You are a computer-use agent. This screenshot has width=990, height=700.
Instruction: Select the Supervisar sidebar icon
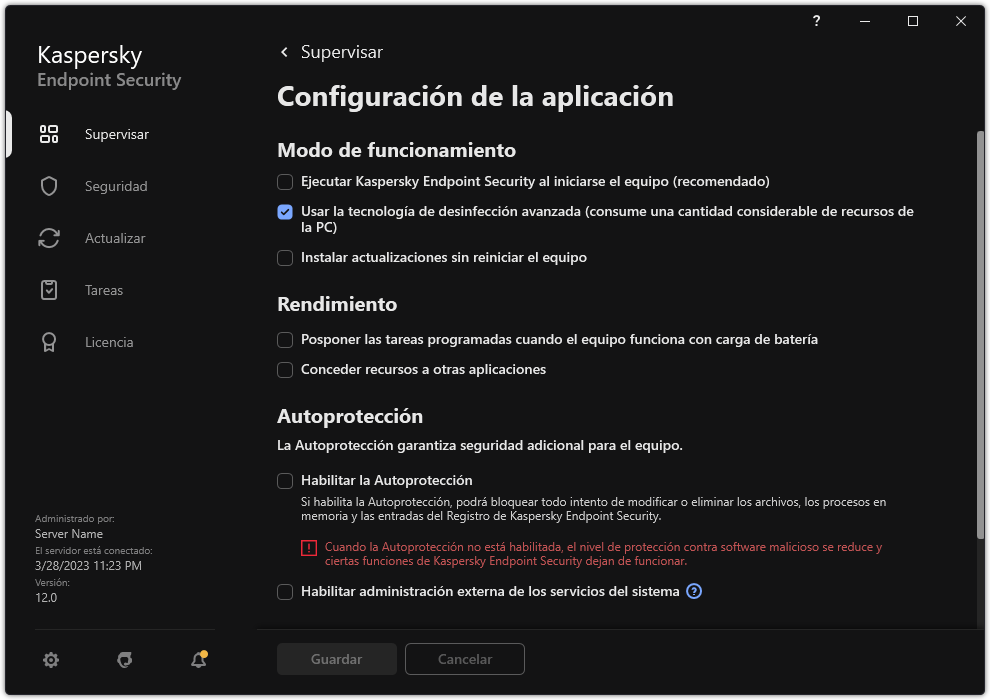click(48, 133)
